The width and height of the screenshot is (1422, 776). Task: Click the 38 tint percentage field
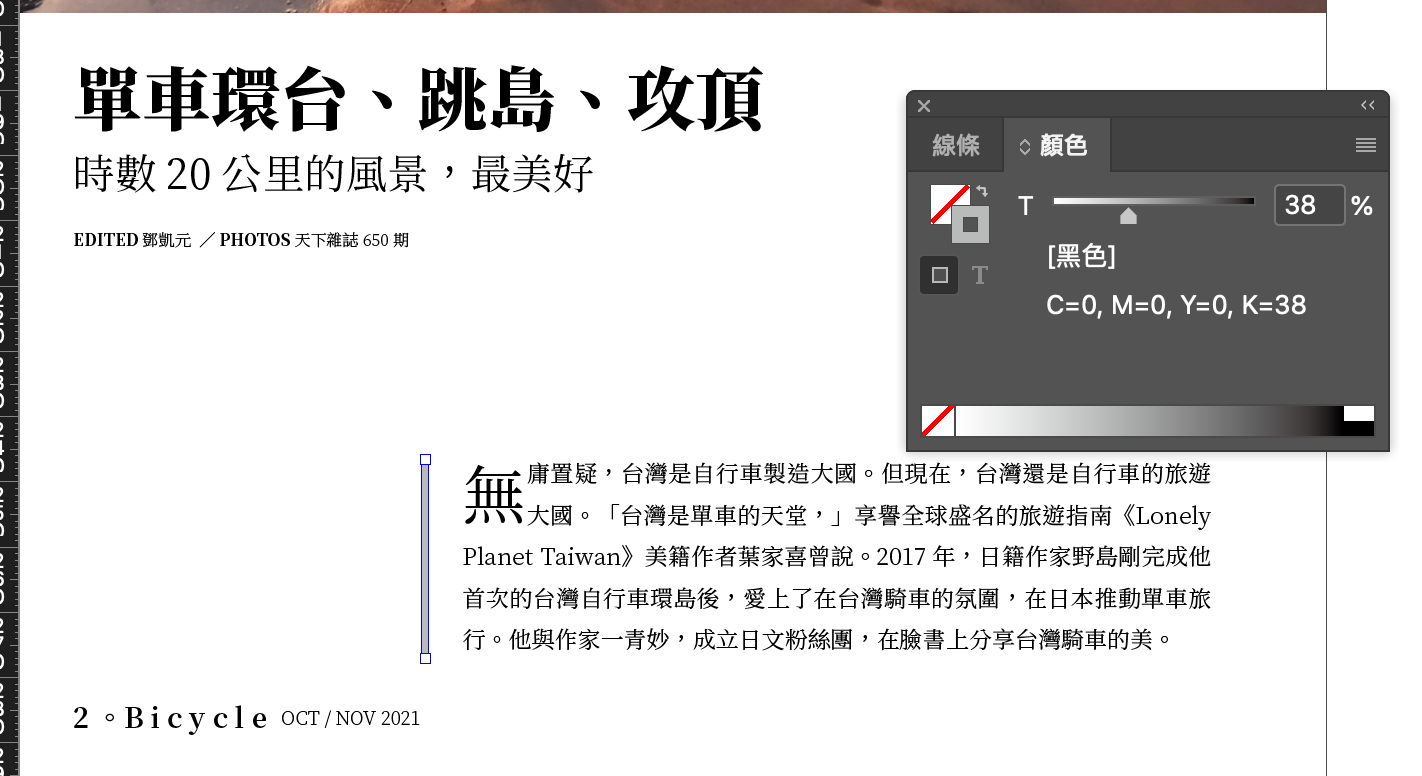click(1308, 206)
